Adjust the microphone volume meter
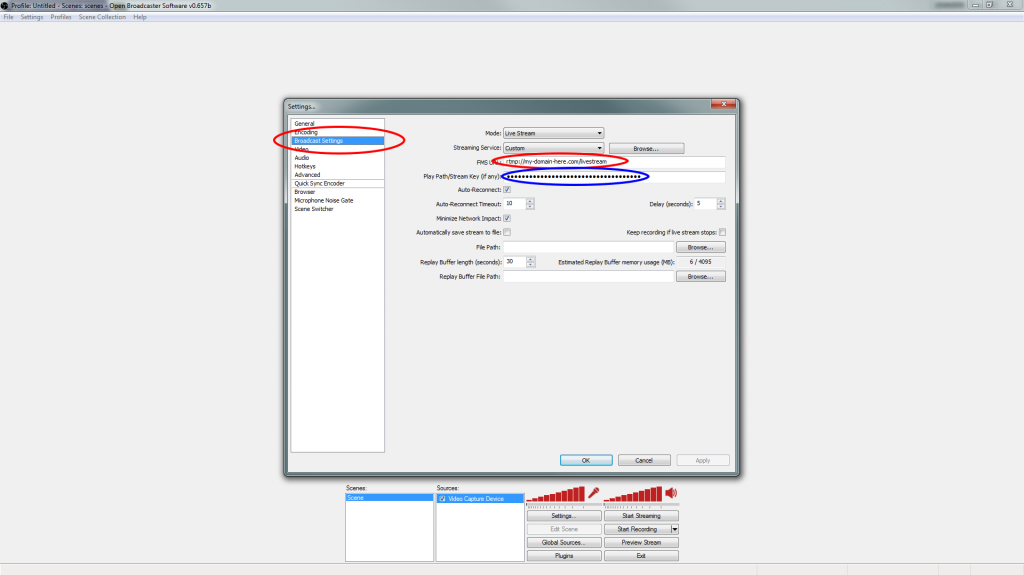1024x575 pixels. [554, 495]
